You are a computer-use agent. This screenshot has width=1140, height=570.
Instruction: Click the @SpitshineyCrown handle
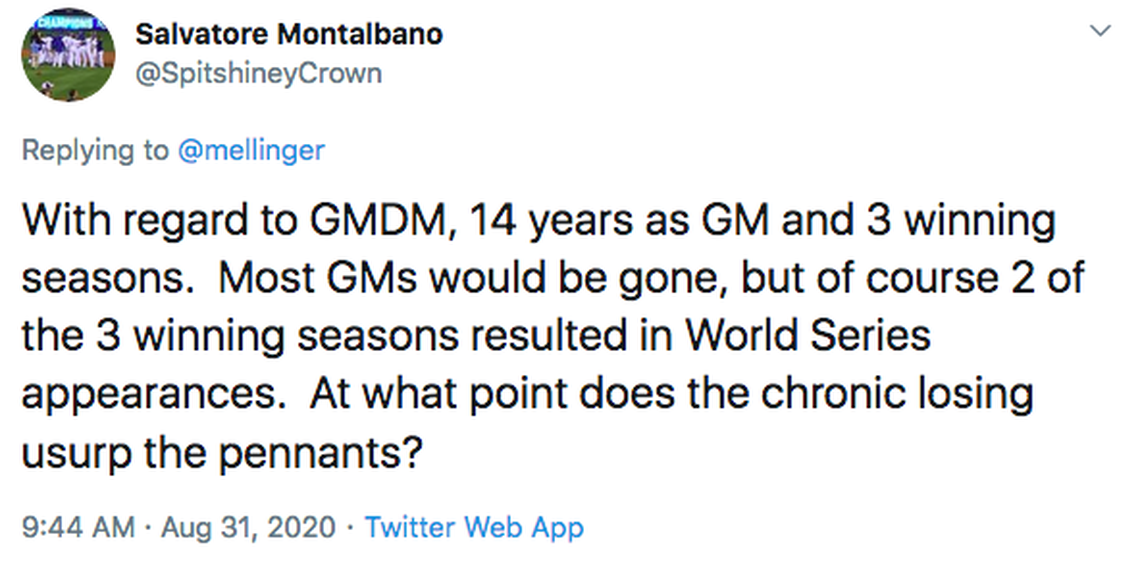[x=258, y=73]
